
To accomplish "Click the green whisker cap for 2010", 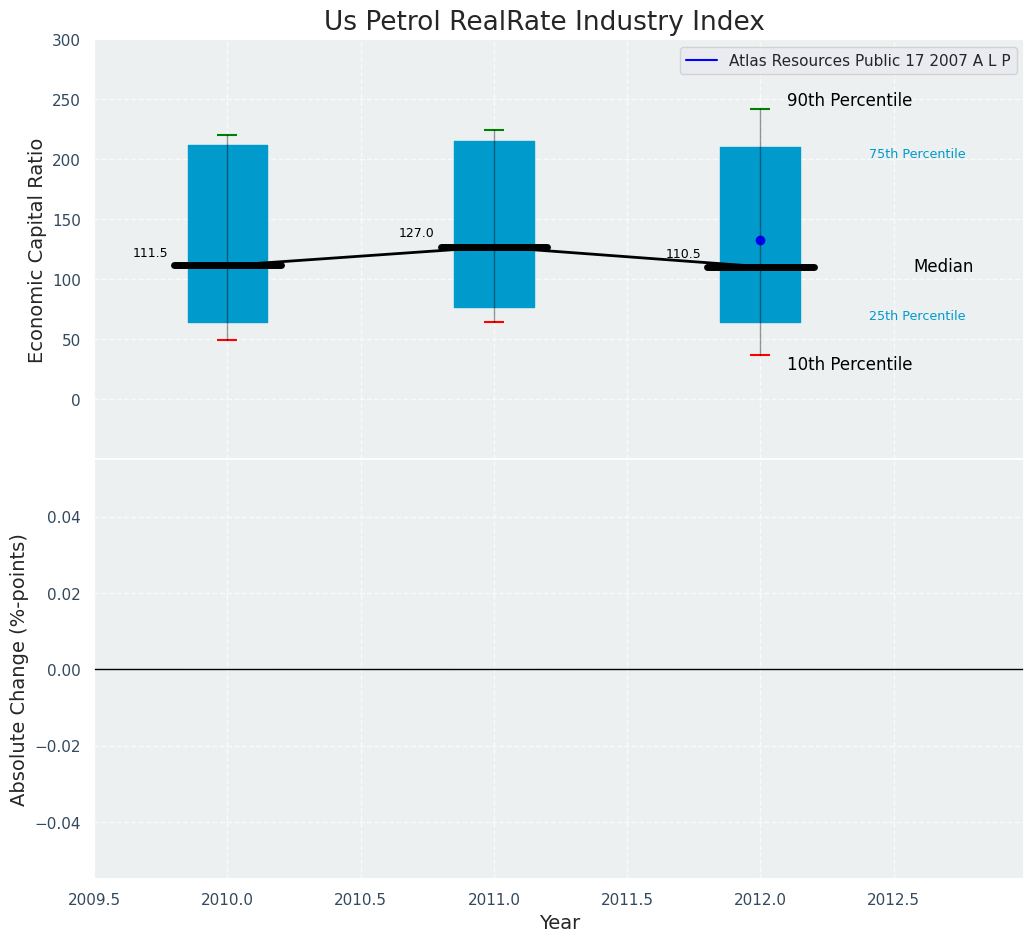I will click(227, 135).
